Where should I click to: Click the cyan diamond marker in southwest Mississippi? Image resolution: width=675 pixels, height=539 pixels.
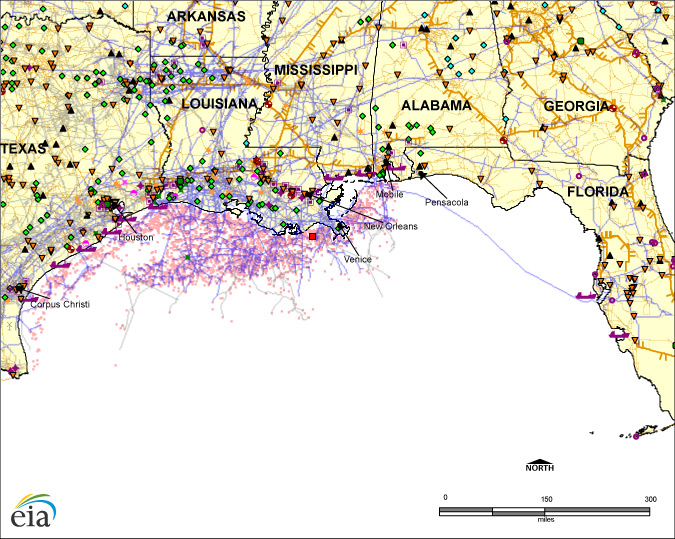pos(246,143)
